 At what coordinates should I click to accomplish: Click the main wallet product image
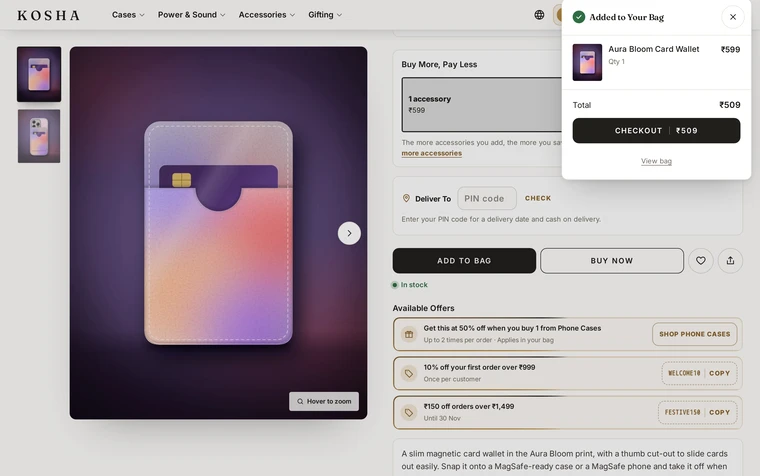click(218, 233)
